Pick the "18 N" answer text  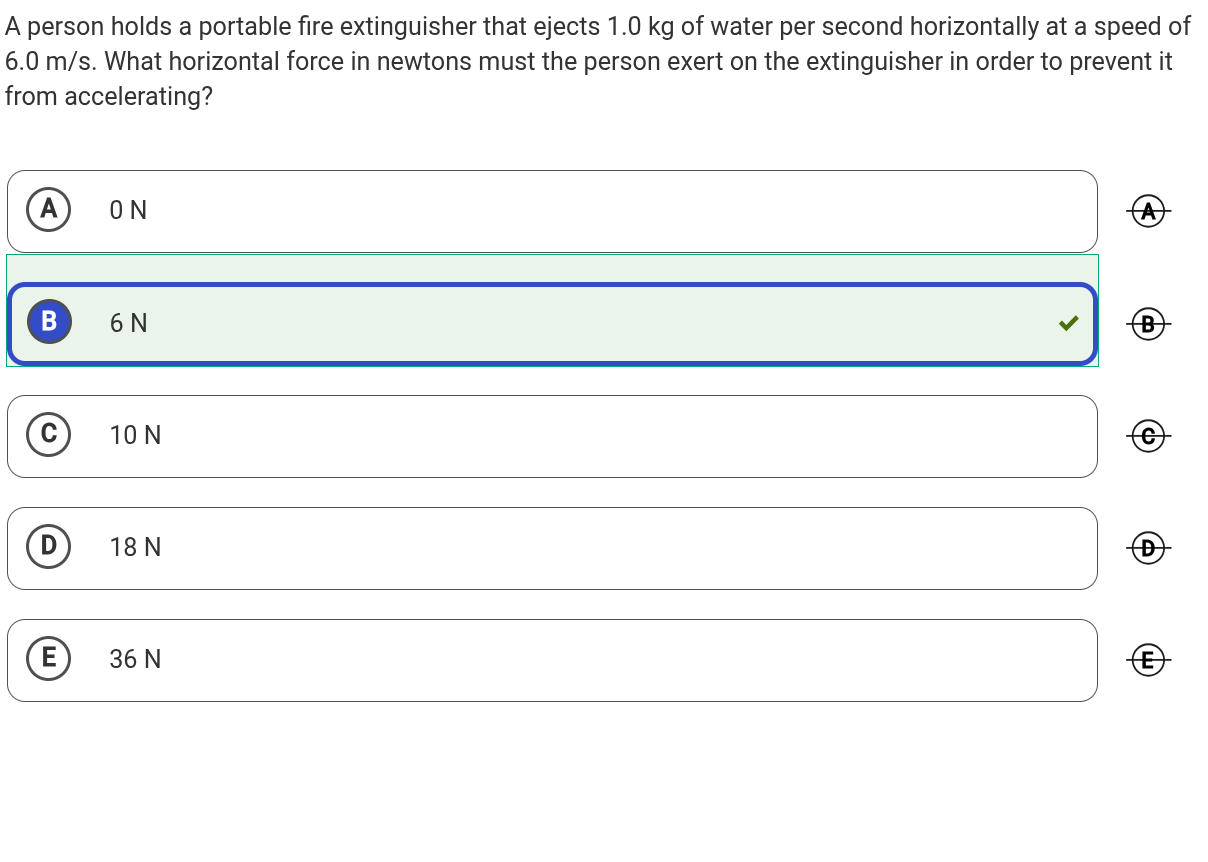tap(135, 547)
